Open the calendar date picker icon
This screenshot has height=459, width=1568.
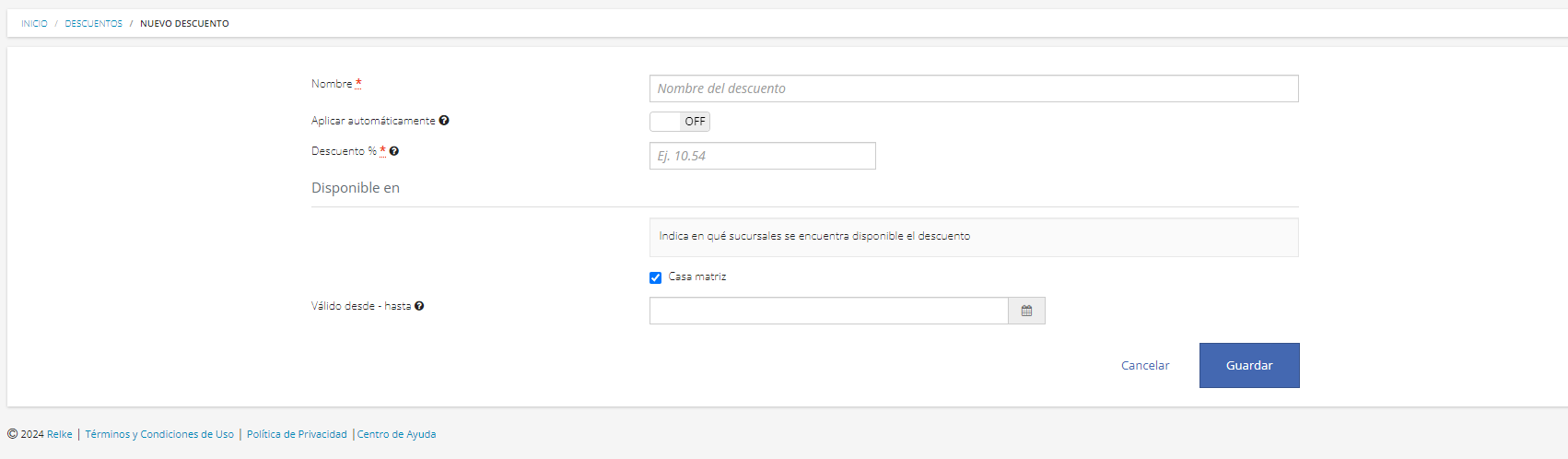[1026, 311]
